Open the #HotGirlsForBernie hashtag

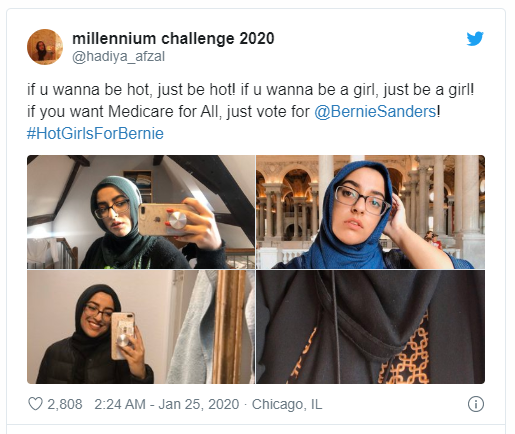coord(95,133)
